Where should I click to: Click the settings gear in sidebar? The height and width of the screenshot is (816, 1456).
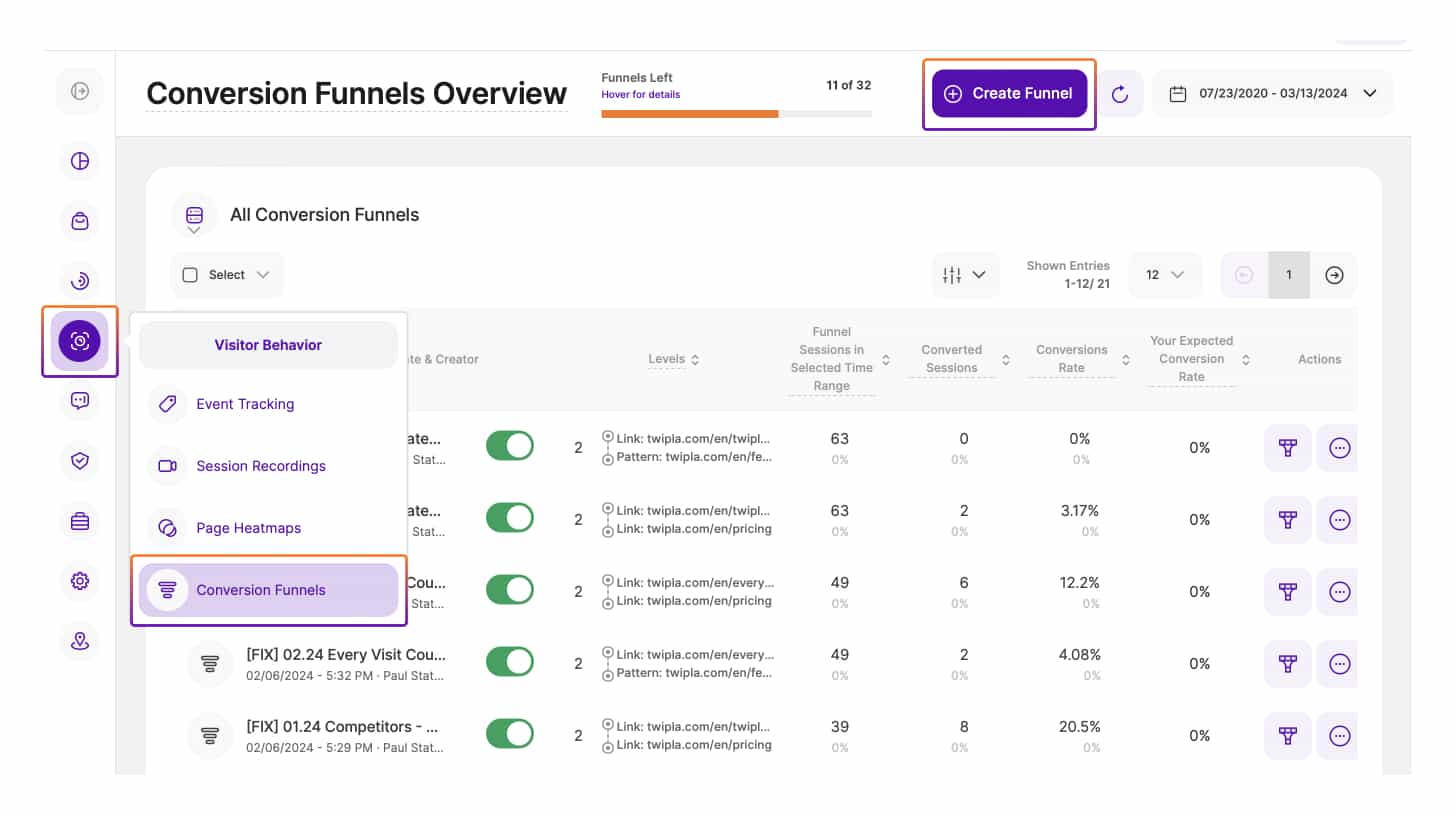click(x=80, y=581)
